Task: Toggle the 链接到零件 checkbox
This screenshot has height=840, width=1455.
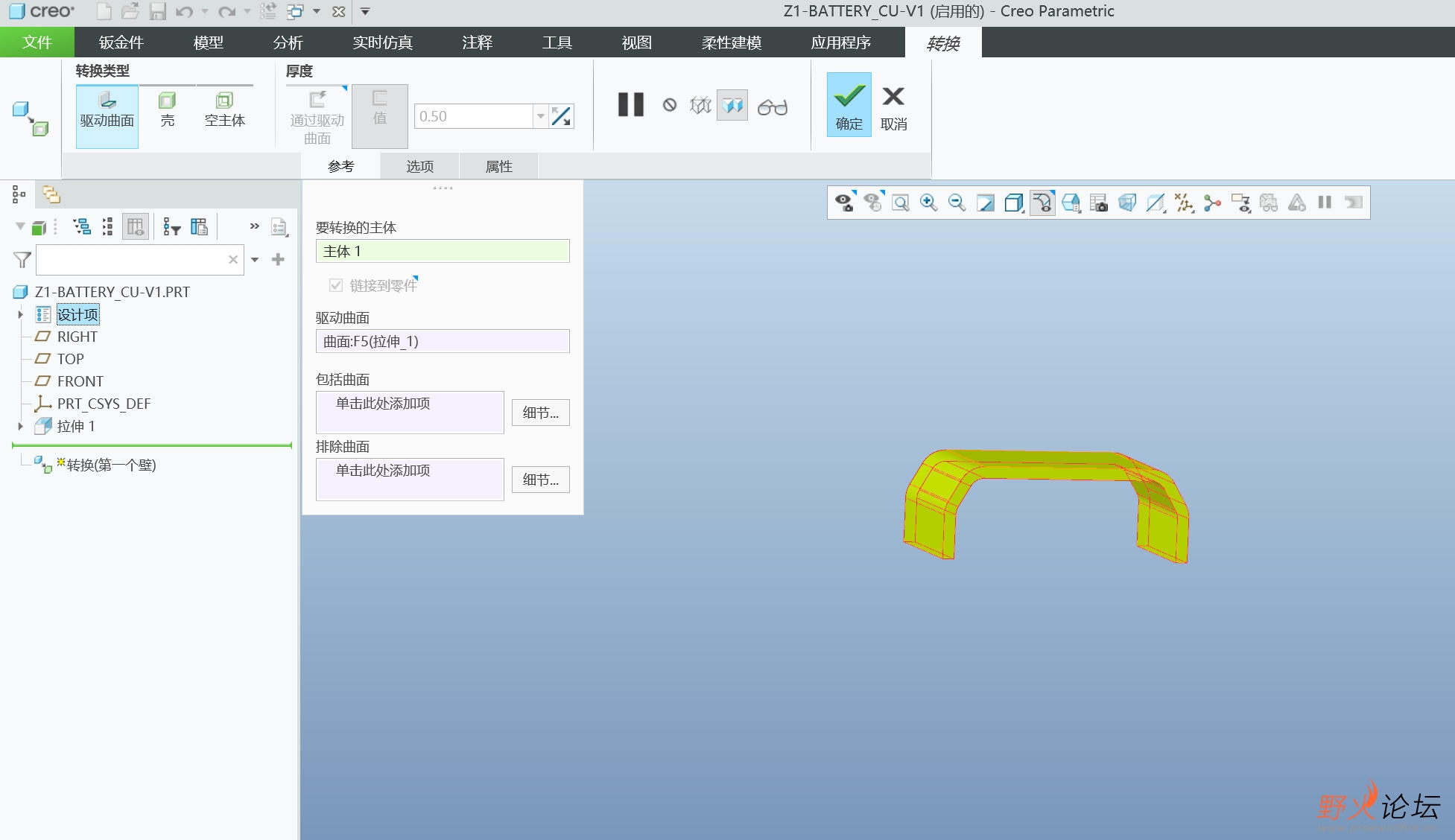Action: 336,285
